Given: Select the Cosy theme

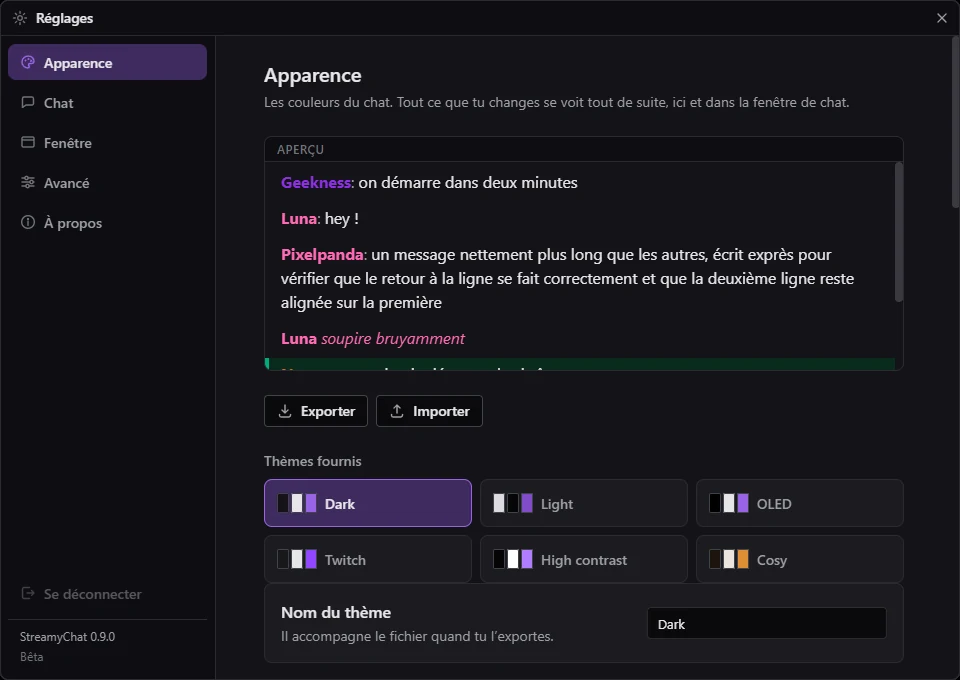Looking at the screenshot, I should [x=800, y=559].
